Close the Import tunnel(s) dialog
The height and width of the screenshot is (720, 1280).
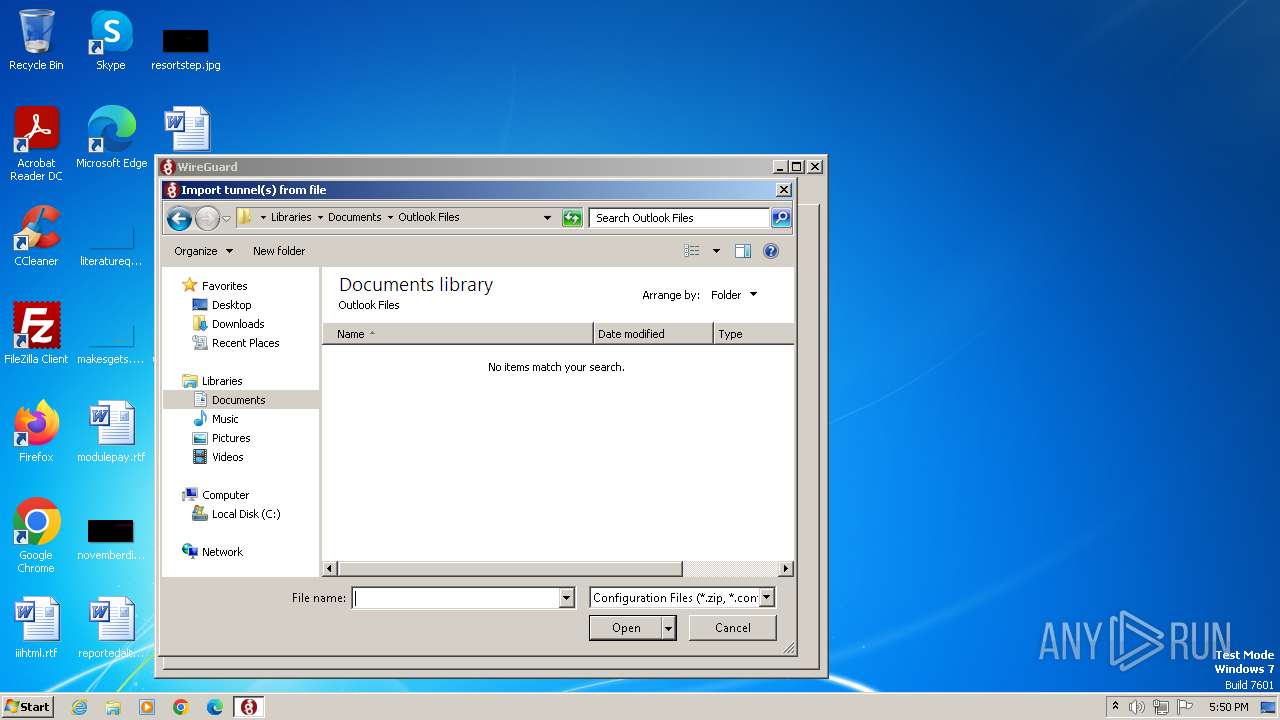coord(784,190)
